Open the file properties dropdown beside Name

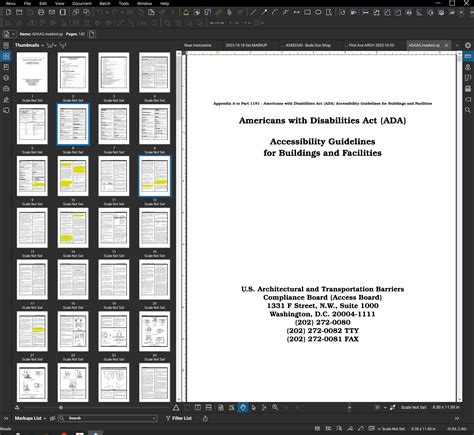coord(13,34)
